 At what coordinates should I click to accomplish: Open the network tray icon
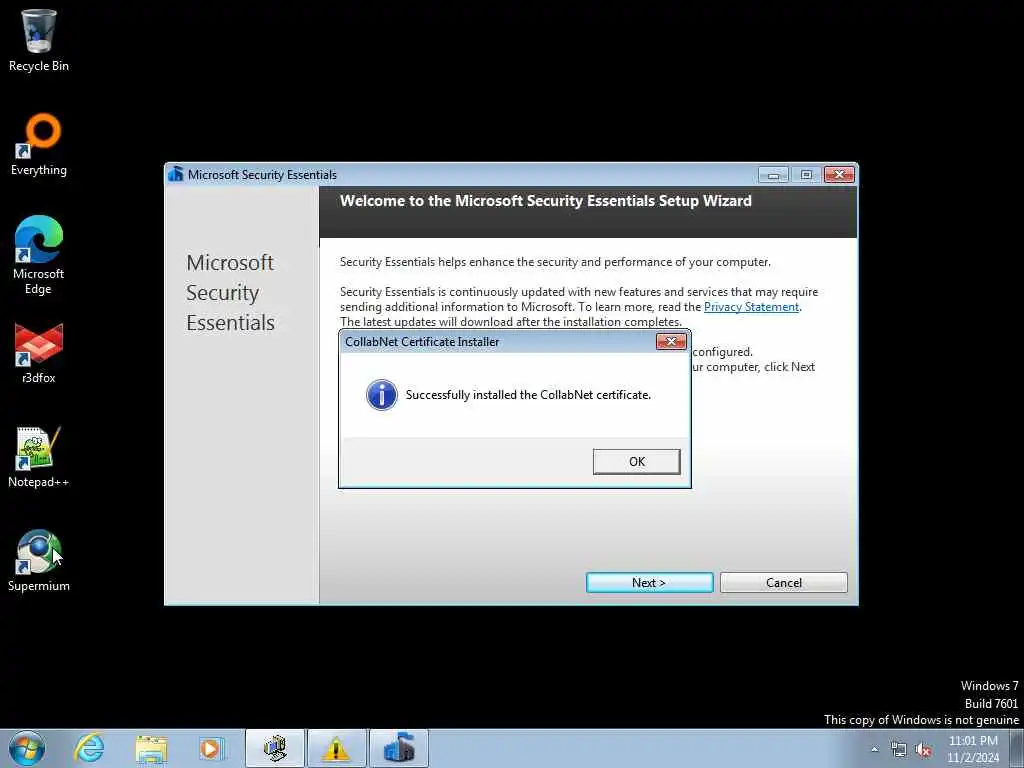pos(899,750)
